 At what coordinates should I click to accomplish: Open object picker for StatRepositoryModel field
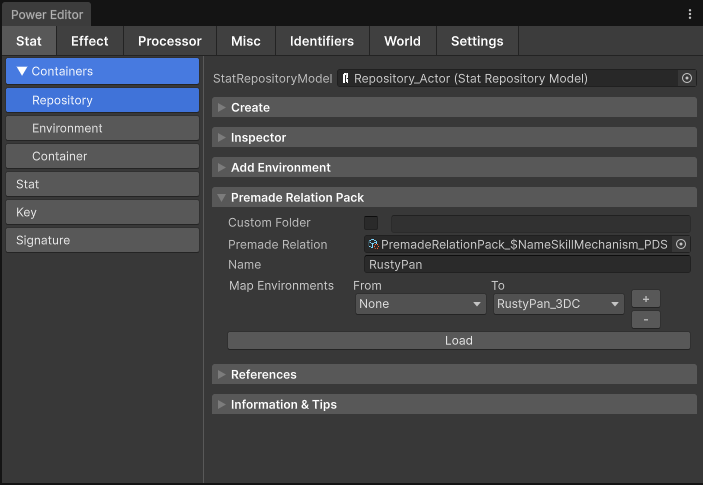(x=687, y=78)
